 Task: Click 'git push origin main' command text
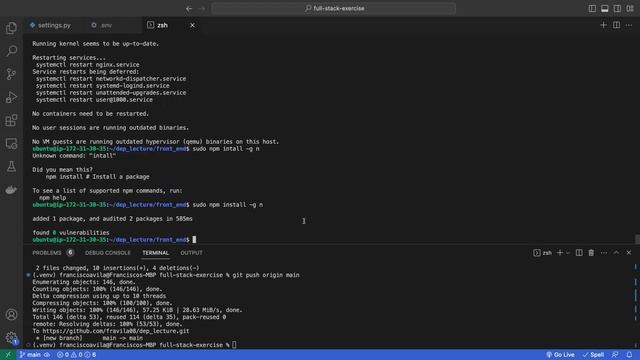pyautogui.click(x=266, y=275)
